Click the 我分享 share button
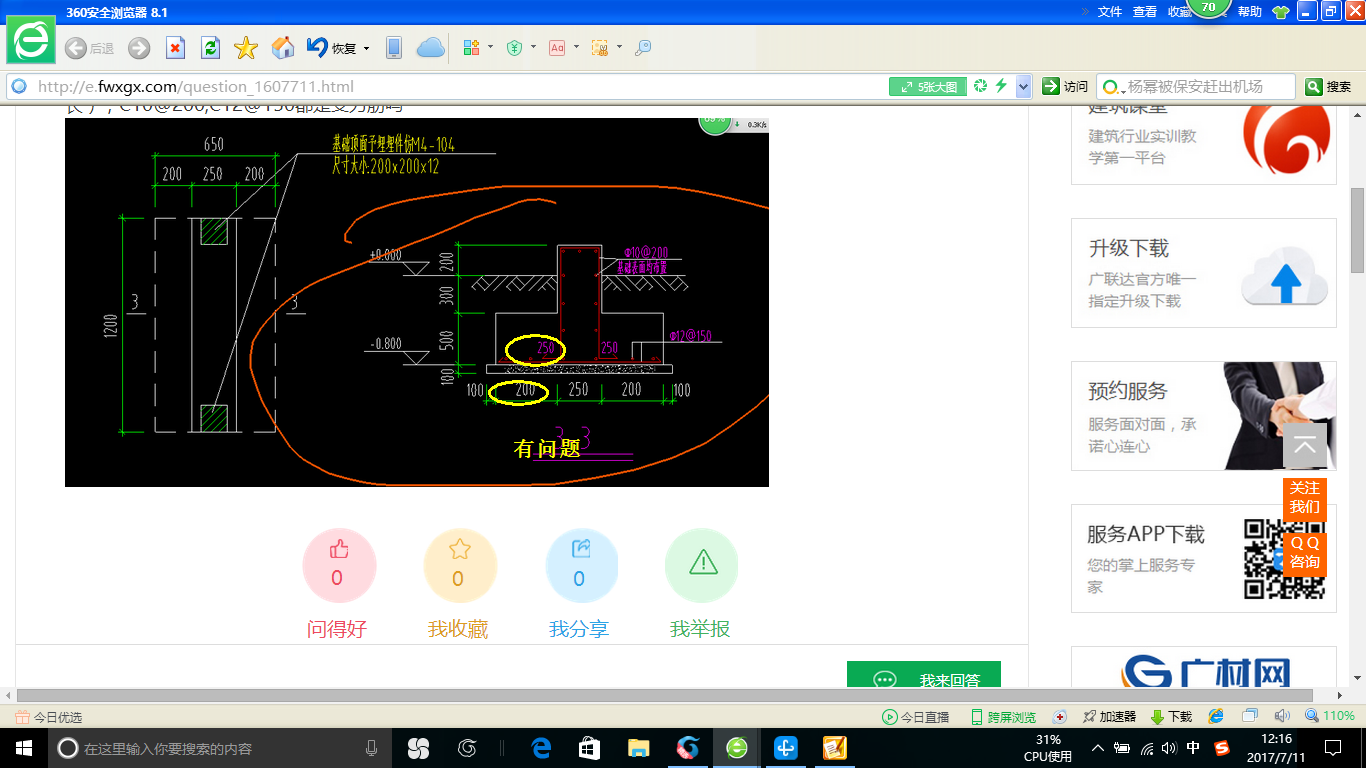The height and width of the screenshot is (768, 1366). pos(580,566)
